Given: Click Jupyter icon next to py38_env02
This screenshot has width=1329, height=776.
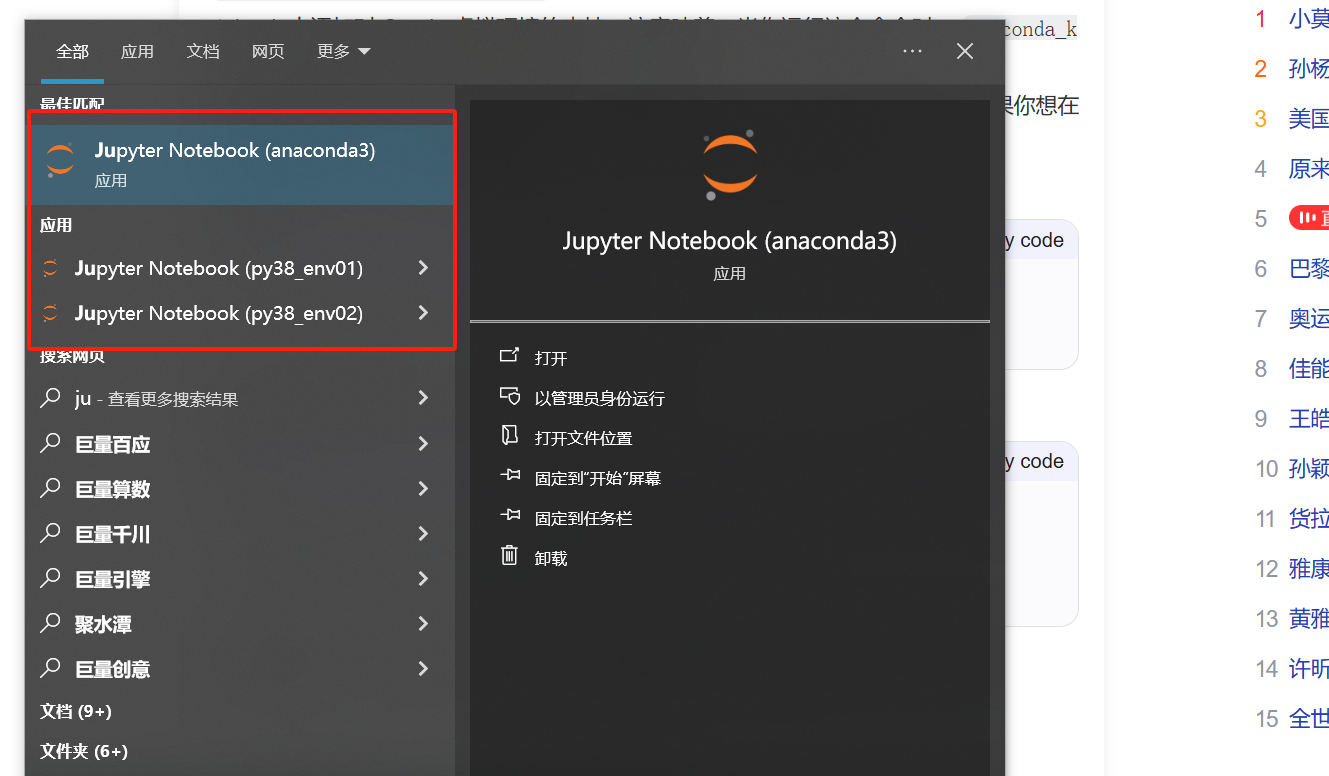Looking at the screenshot, I should coord(50,313).
